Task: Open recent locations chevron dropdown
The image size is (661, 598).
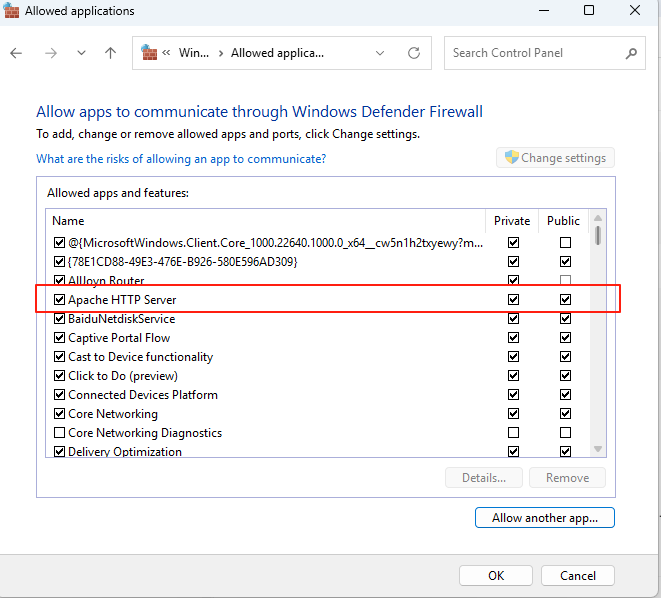Action: pyautogui.click(x=81, y=53)
